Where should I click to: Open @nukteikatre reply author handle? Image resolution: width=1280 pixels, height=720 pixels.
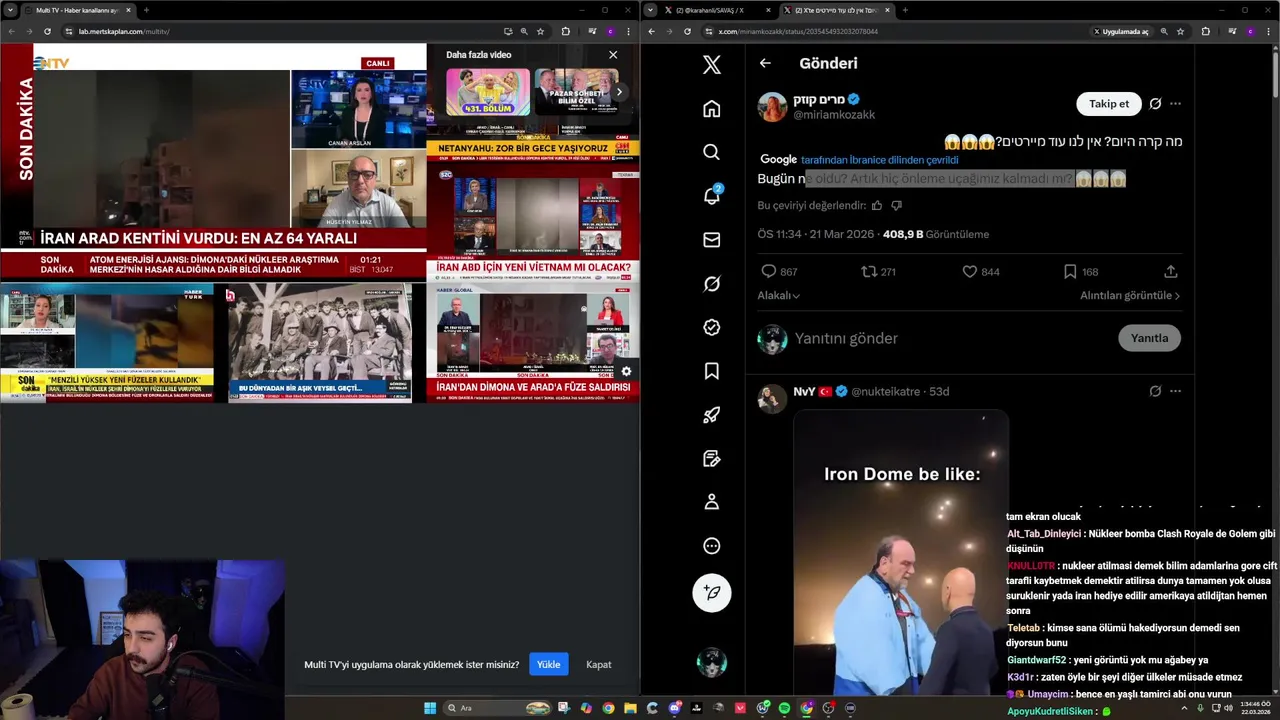(887, 391)
